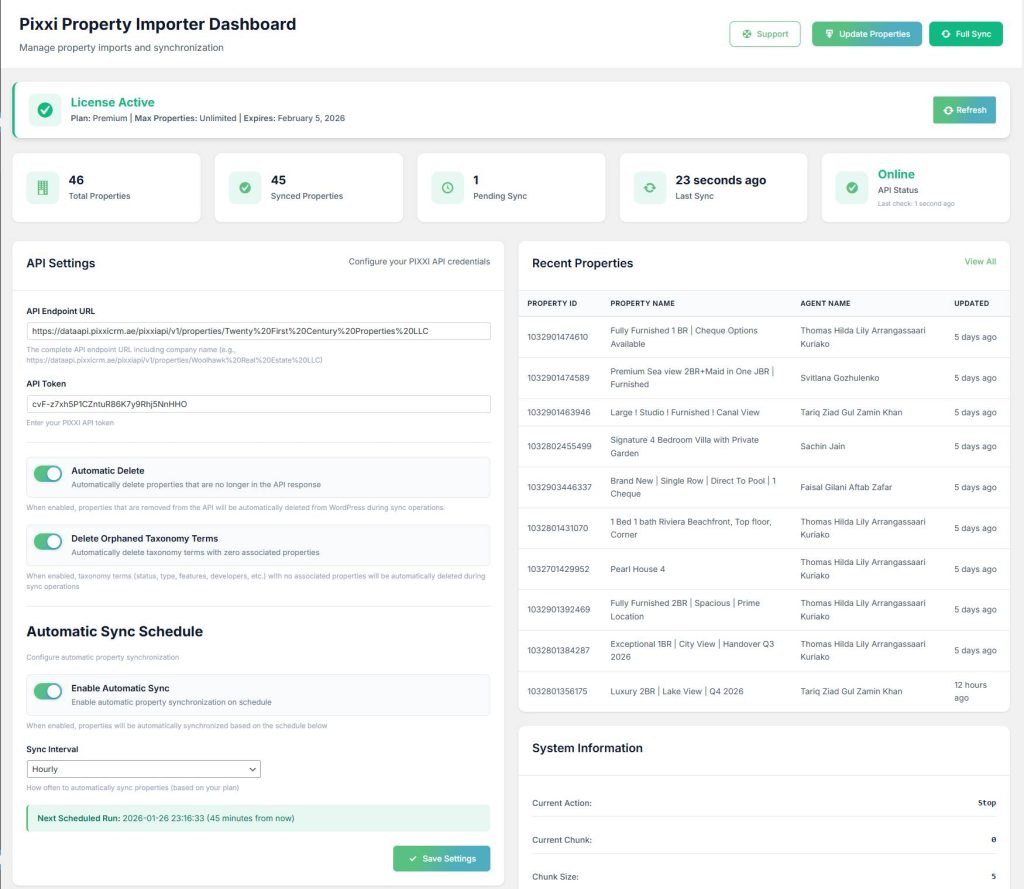Image resolution: width=1024 pixels, height=889 pixels.
Task: Click the Last Sync arrows icon
Action: coord(650,187)
